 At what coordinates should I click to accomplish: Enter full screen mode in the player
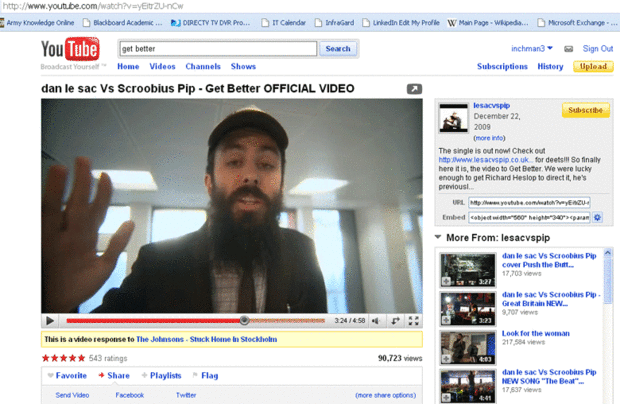click(414, 321)
